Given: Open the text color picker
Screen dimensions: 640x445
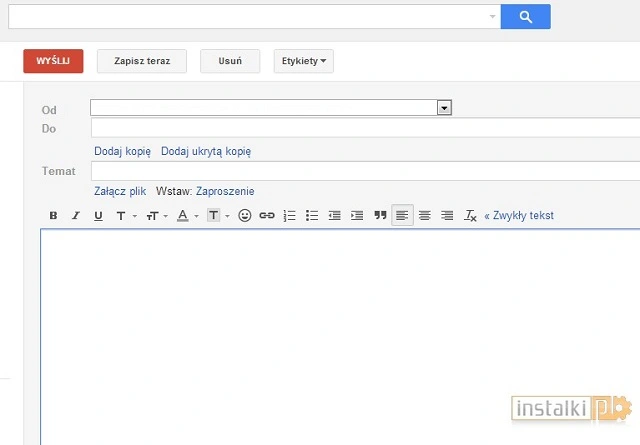Looking at the screenshot, I should tap(182, 215).
